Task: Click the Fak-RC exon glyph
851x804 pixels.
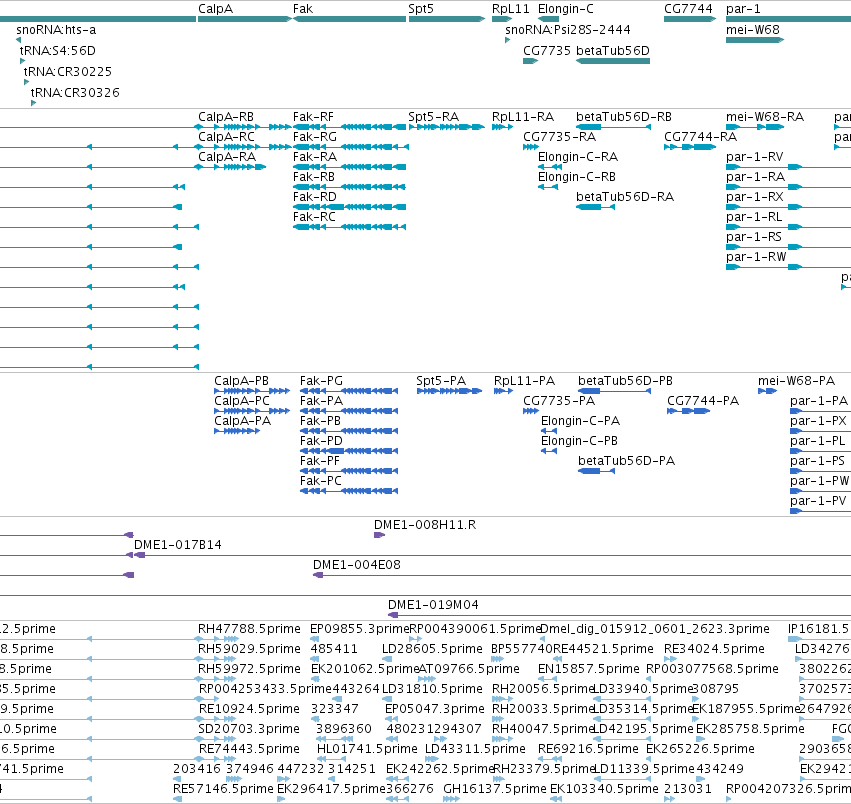Action: [350, 227]
